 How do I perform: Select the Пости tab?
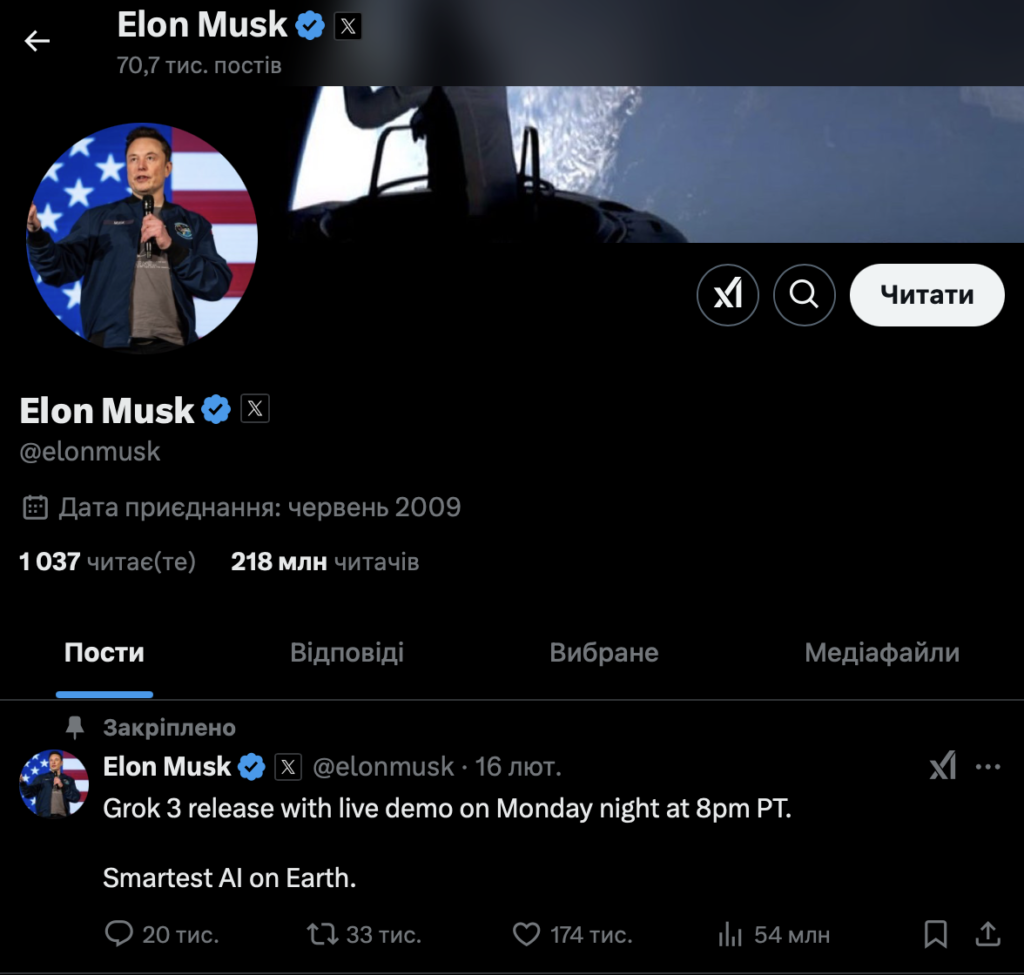click(104, 653)
